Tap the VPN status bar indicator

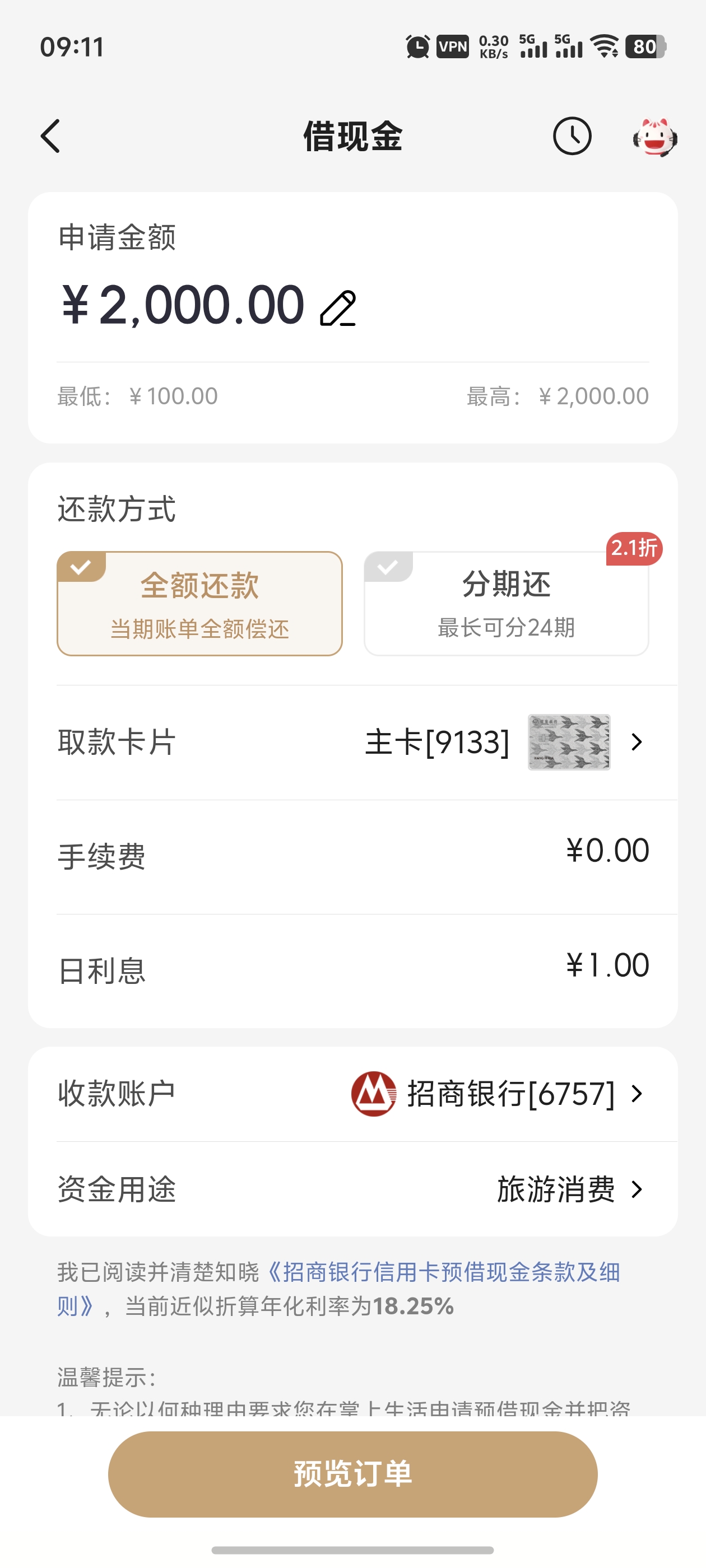(x=453, y=47)
